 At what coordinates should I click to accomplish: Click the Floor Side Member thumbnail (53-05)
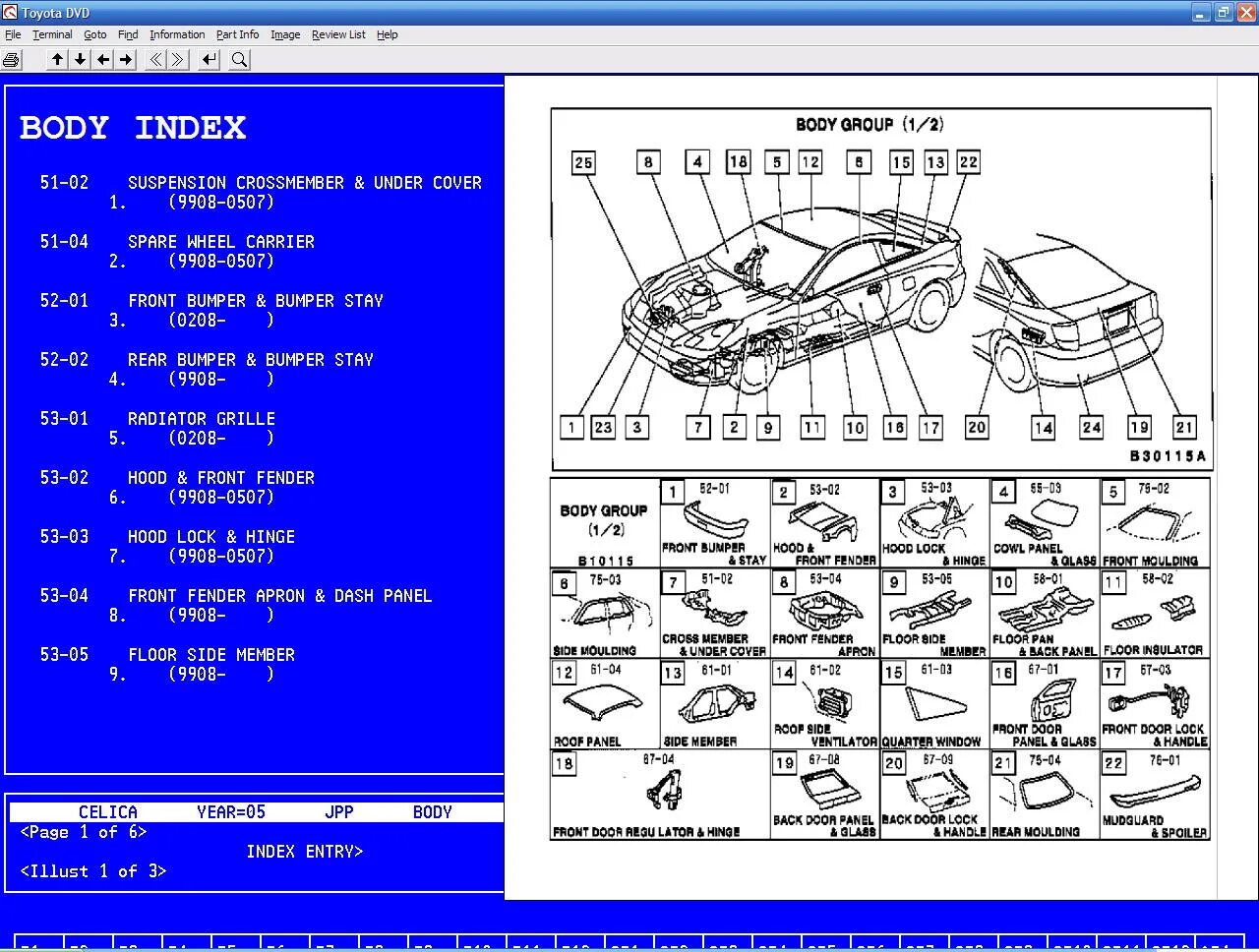934,614
